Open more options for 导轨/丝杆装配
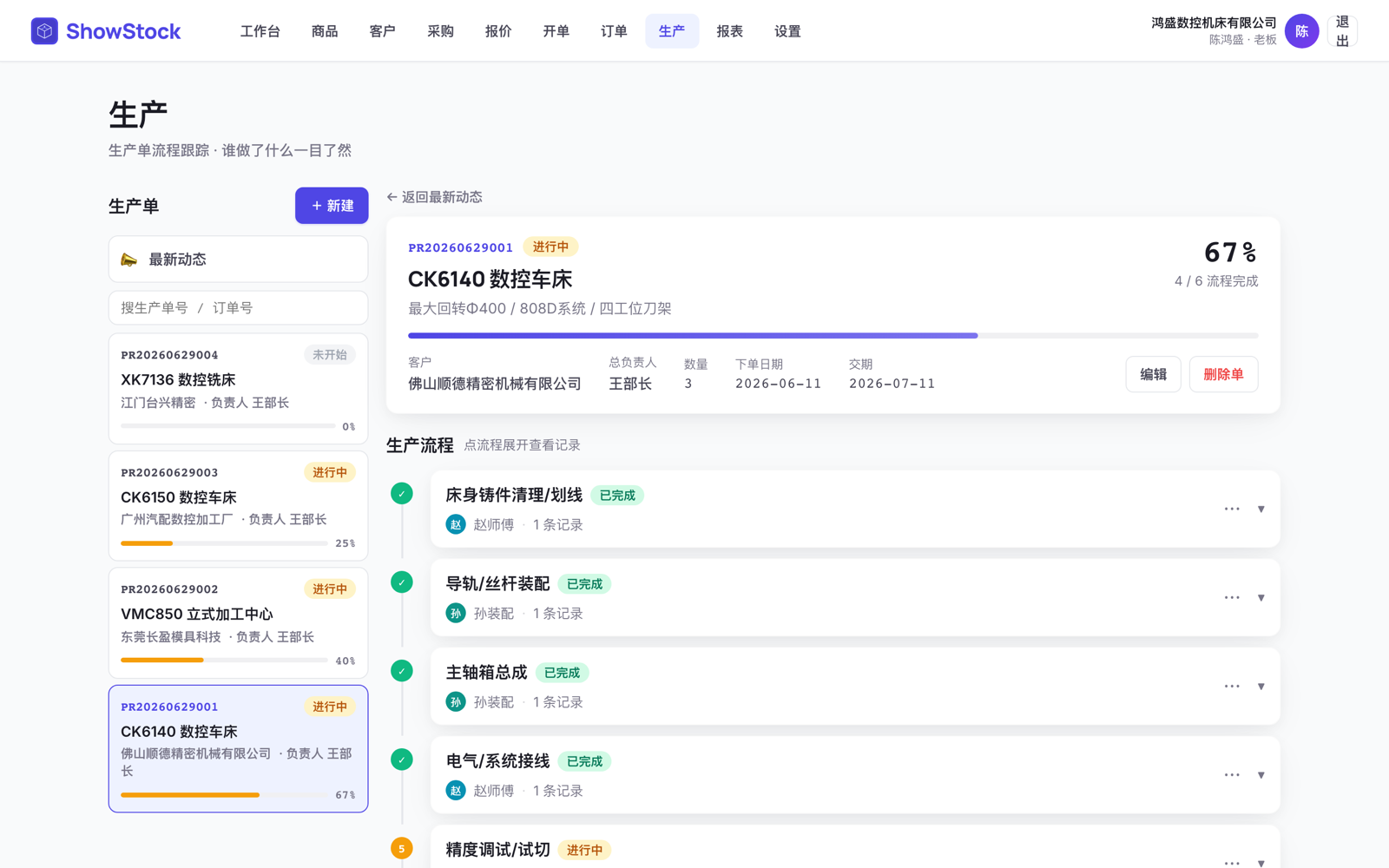The width and height of the screenshot is (1389, 868). click(x=1232, y=597)
